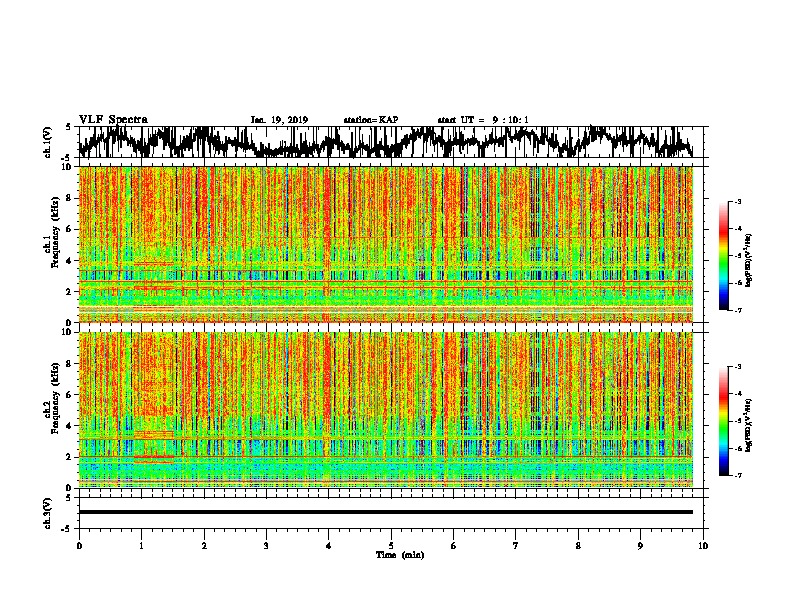
Task: Click the "ch.3(V)" axis label
Action: coord(48,513)
